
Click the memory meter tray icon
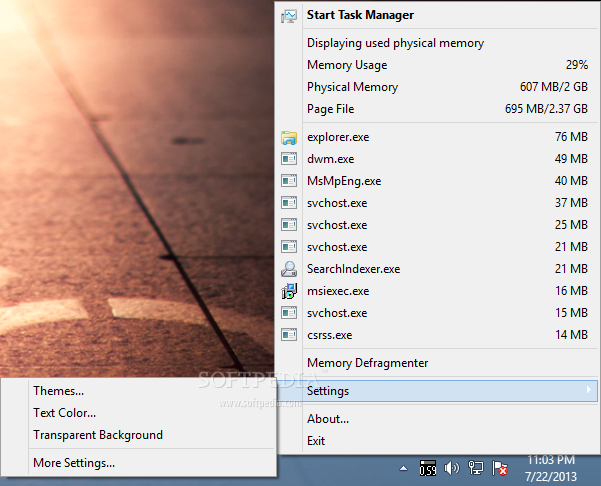[x=428, y=468]
